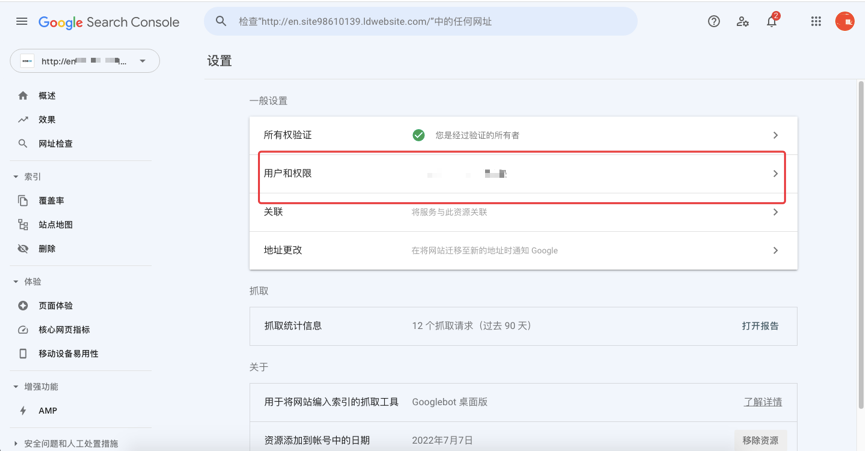Click the hidden-eye icon beside 删除

(x=23, y=249)
